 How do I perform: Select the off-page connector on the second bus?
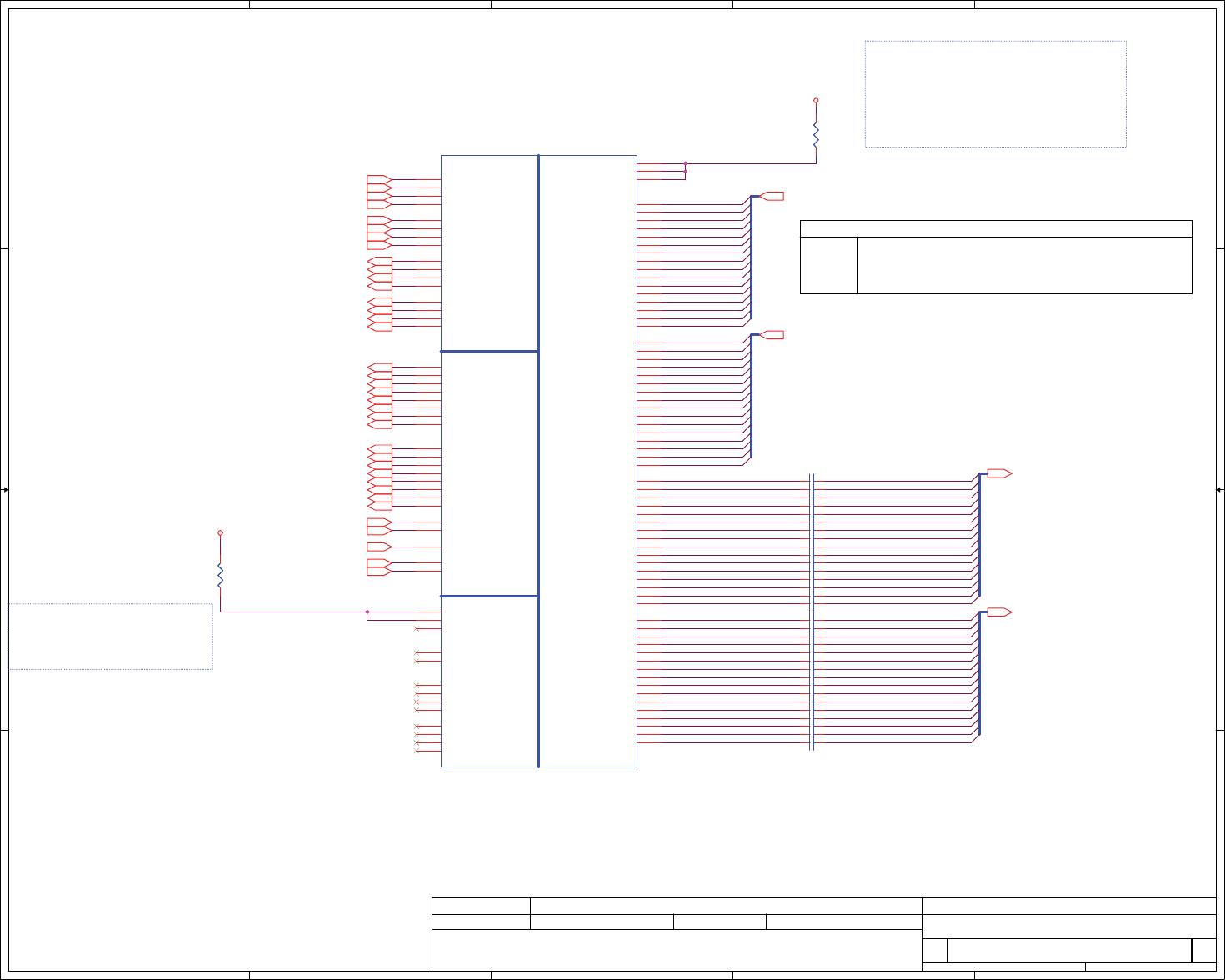[772, 334]
